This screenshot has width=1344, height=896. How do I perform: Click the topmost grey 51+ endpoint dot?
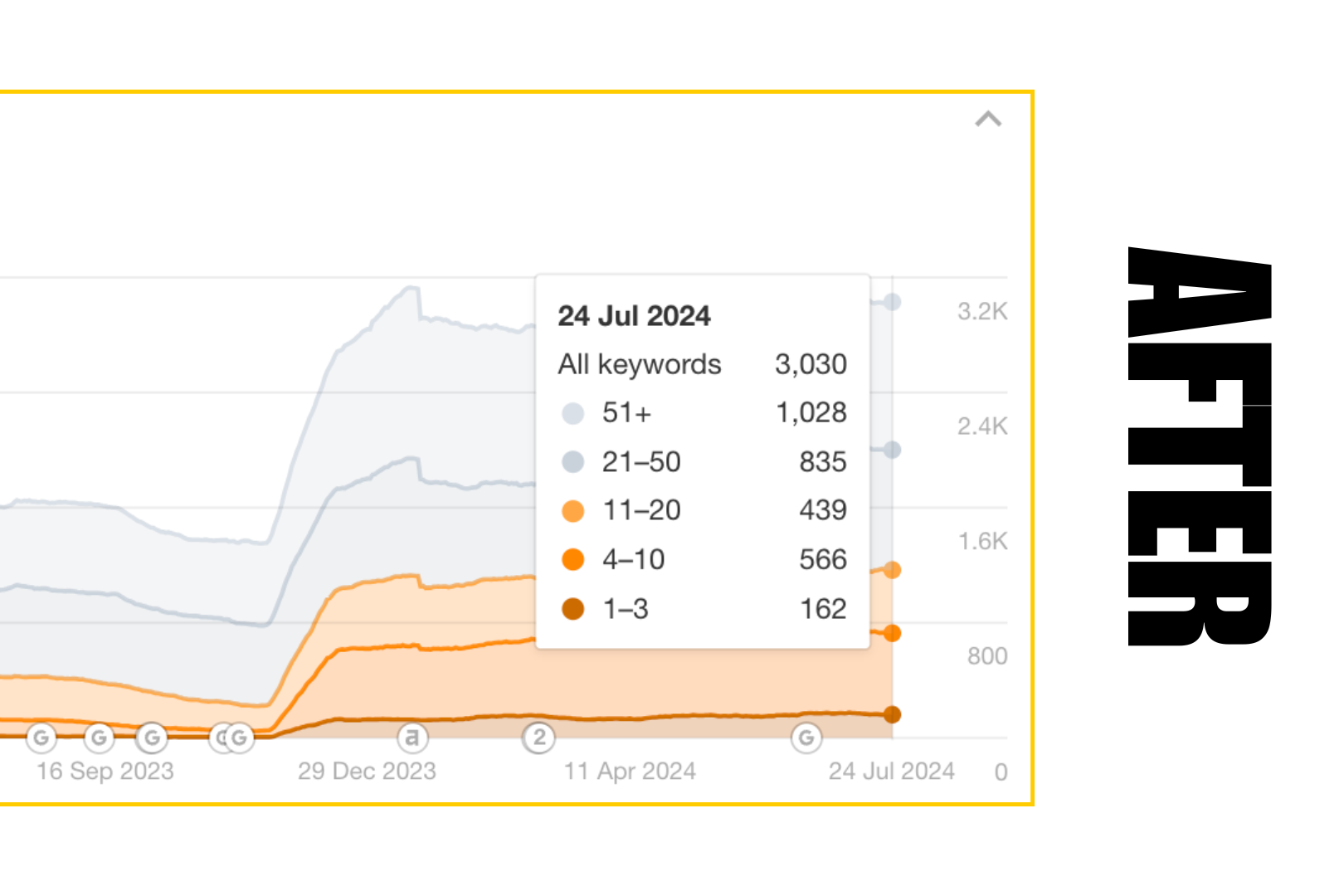click(893, 302)
